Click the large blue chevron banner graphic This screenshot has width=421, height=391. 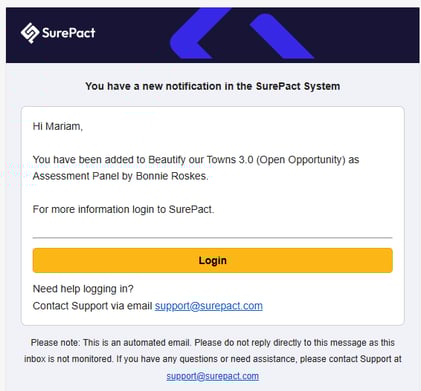pos(199,33)
